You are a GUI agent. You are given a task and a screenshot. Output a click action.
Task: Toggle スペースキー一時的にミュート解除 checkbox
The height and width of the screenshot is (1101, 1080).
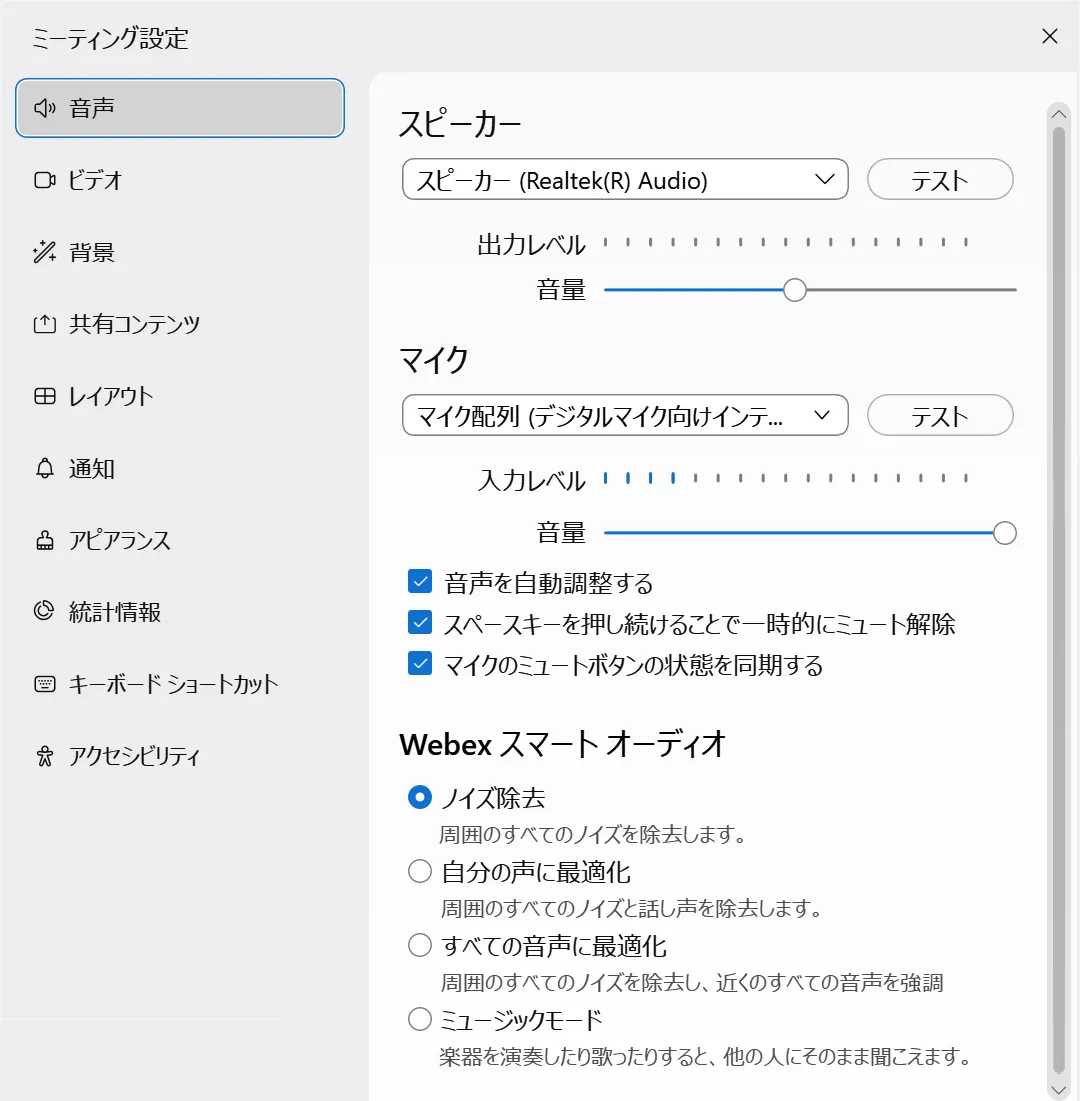[420, 624]
